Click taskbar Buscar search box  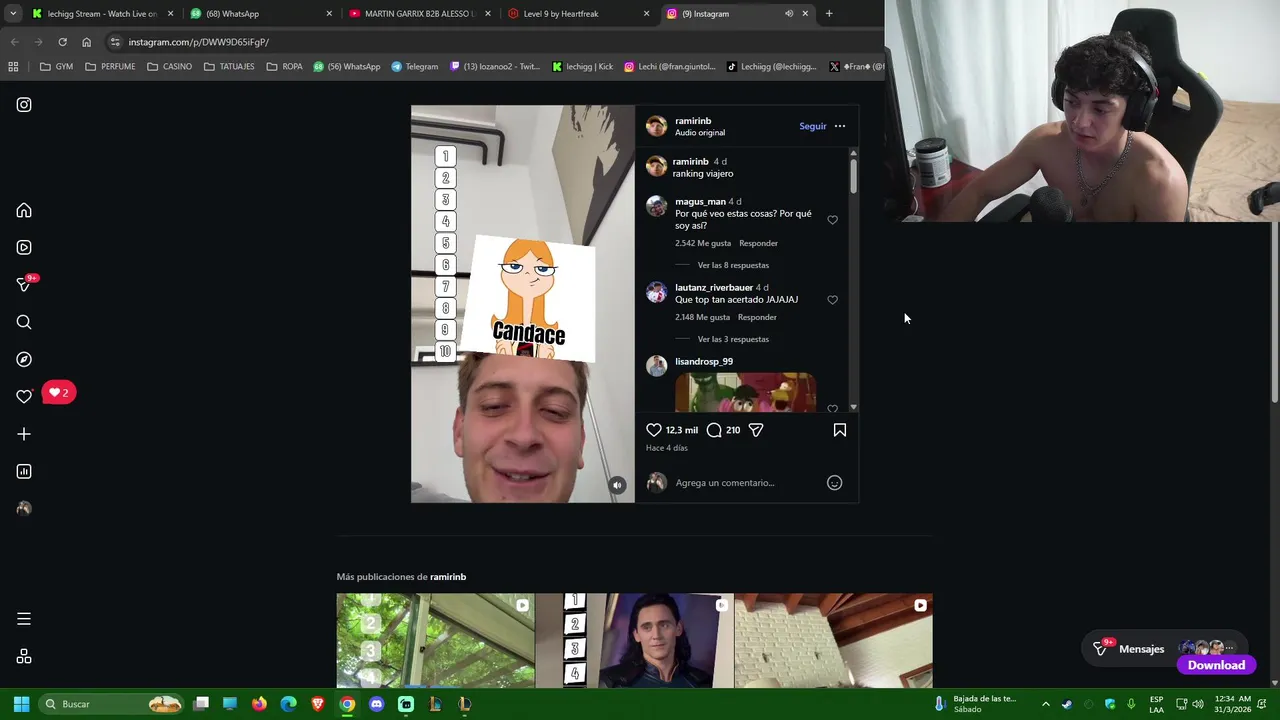click(112, 704)
